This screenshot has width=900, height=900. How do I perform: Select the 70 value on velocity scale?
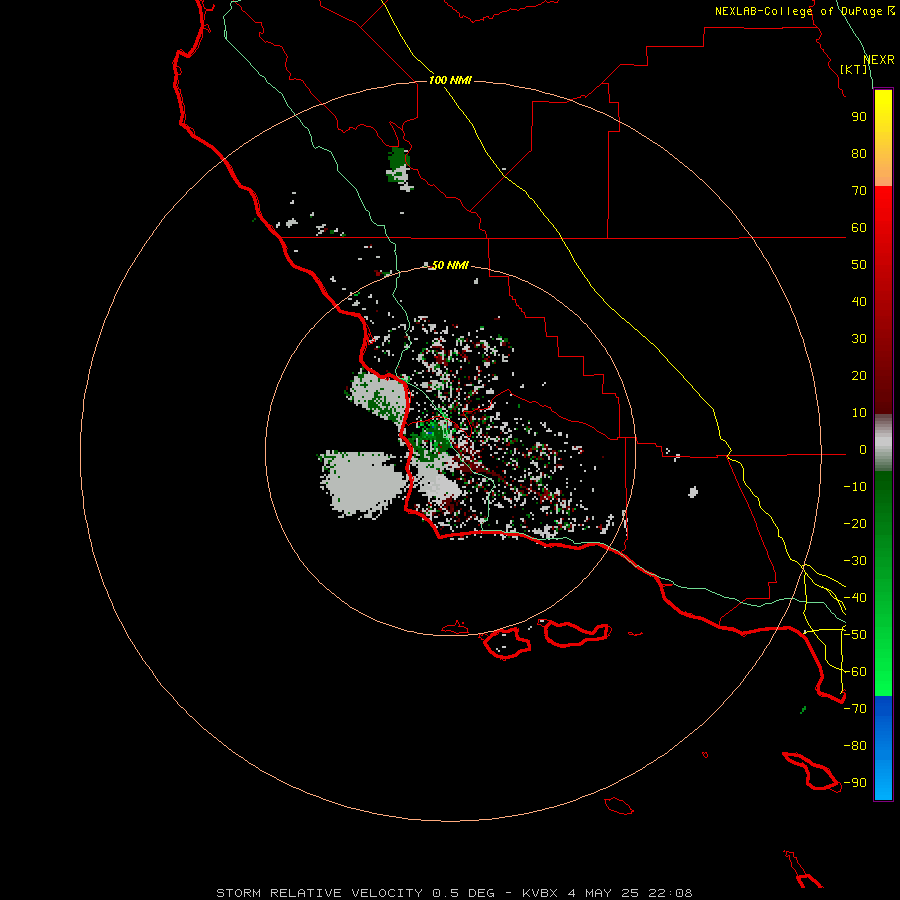pyautogui.click(x=859, y=191)
